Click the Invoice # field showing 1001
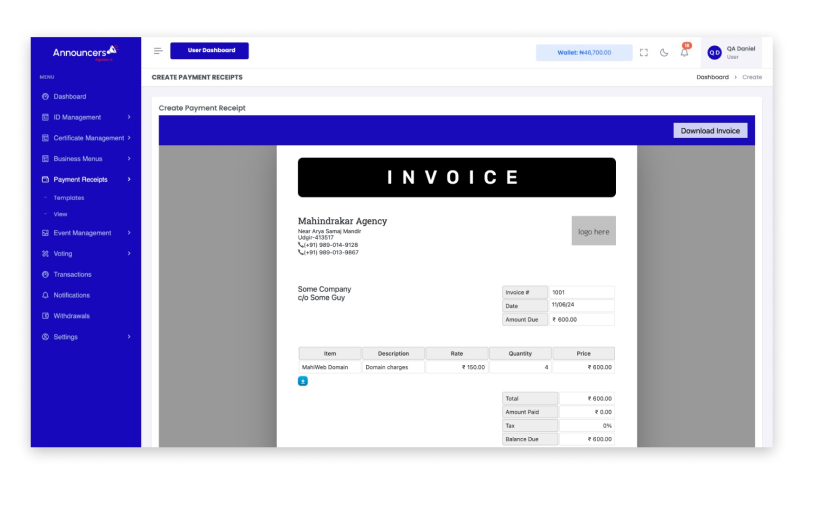Screen dimensions: 818x506 point(581,292)
